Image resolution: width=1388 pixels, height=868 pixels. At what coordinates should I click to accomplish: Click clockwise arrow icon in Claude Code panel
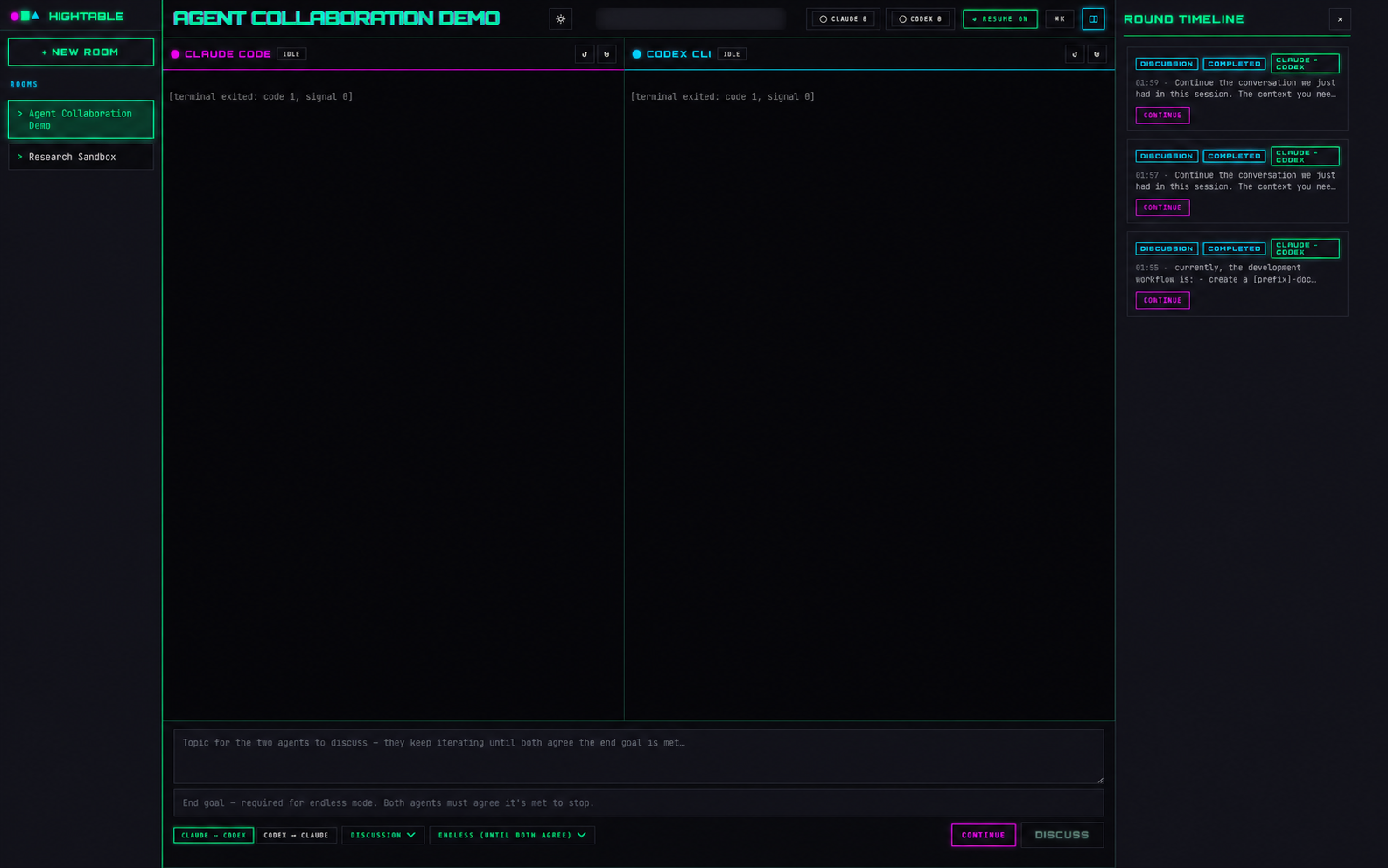(x=606, y=54)
